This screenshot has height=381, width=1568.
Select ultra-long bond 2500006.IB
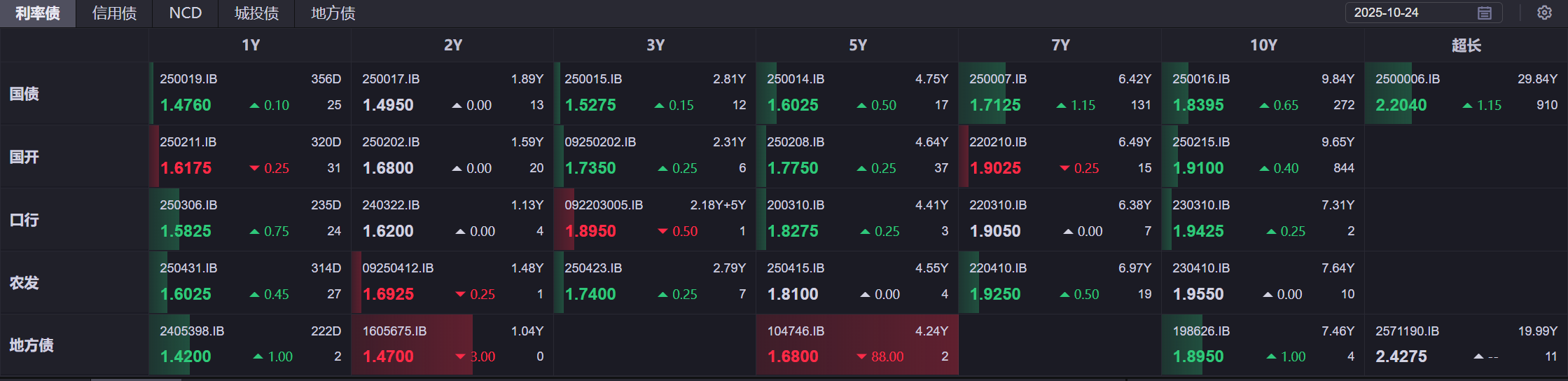pyautogui.click(x=1408, y=79)
